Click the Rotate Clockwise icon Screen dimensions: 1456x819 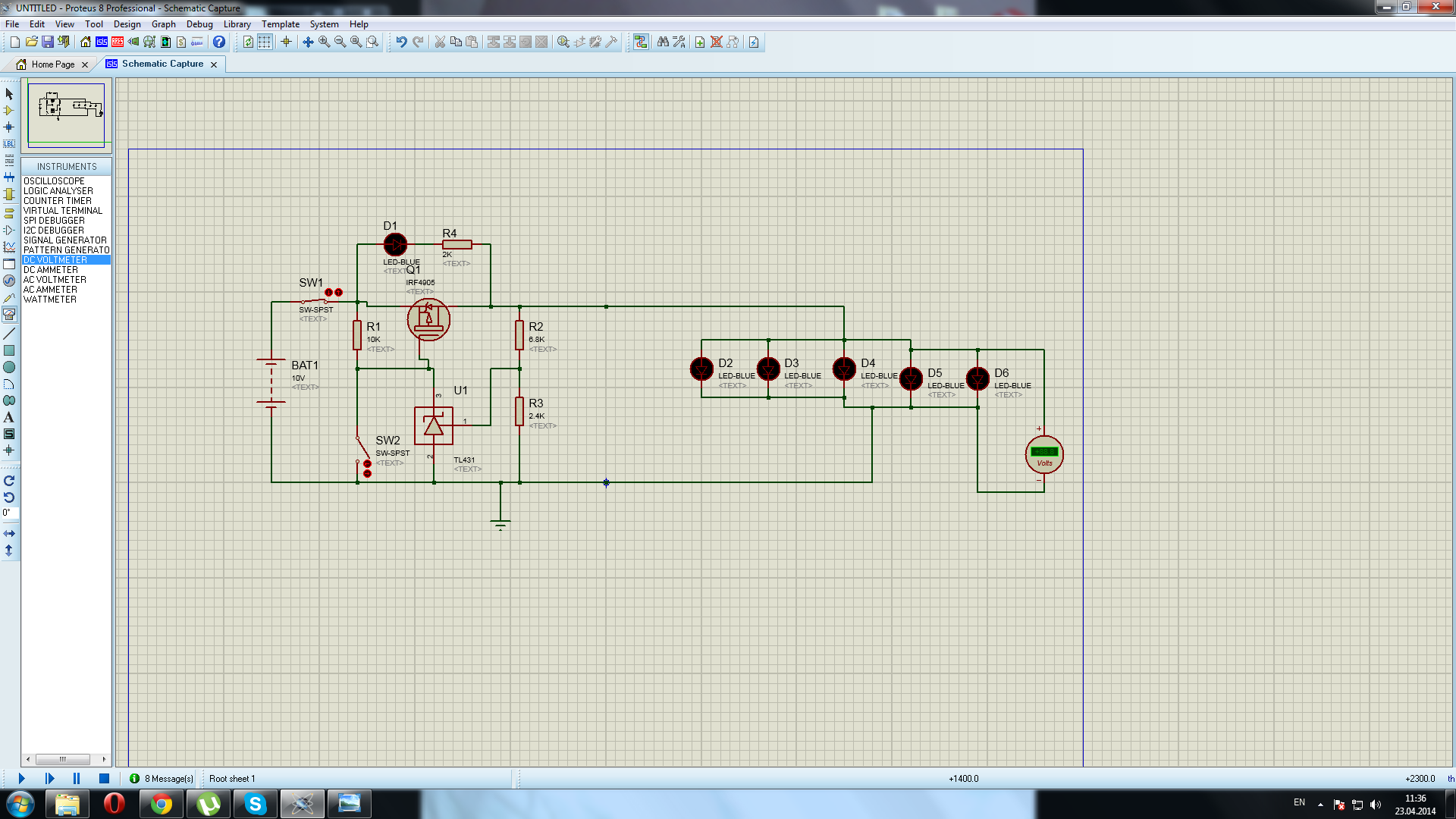9,481
